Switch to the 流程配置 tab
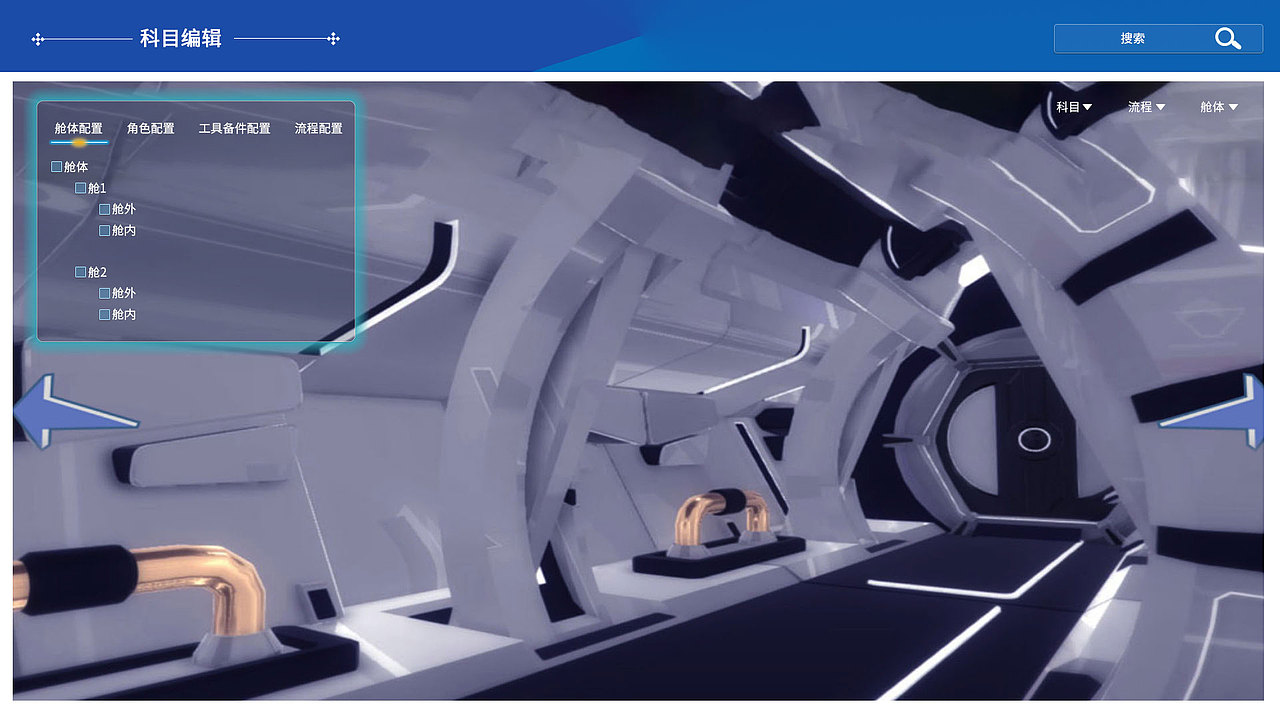Screen dimensions: 1280x720 tap(319, 129)
